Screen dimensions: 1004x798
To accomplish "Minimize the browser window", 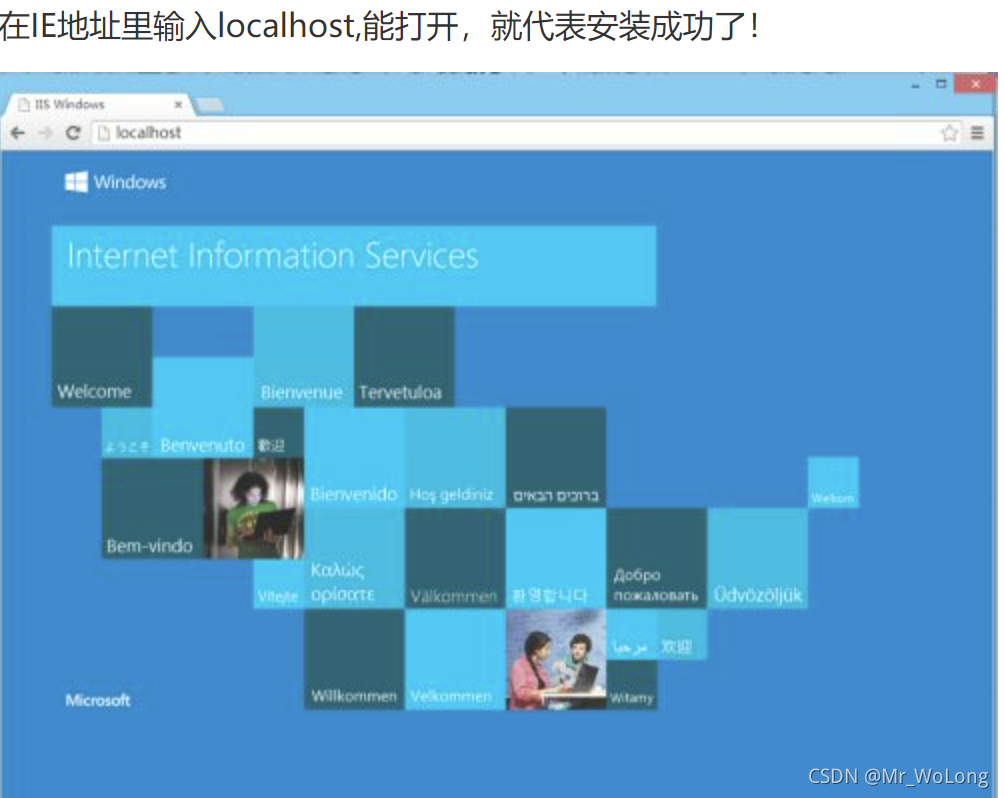I will [x=916, y=85].
